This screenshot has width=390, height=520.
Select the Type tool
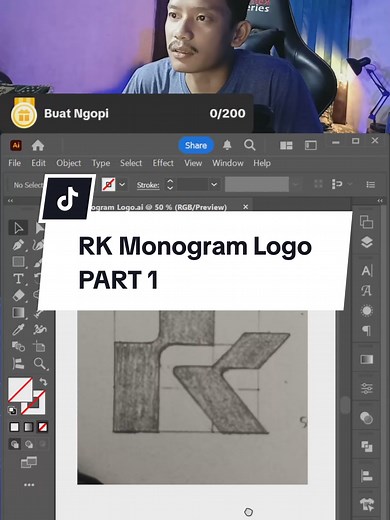(18, 279)
